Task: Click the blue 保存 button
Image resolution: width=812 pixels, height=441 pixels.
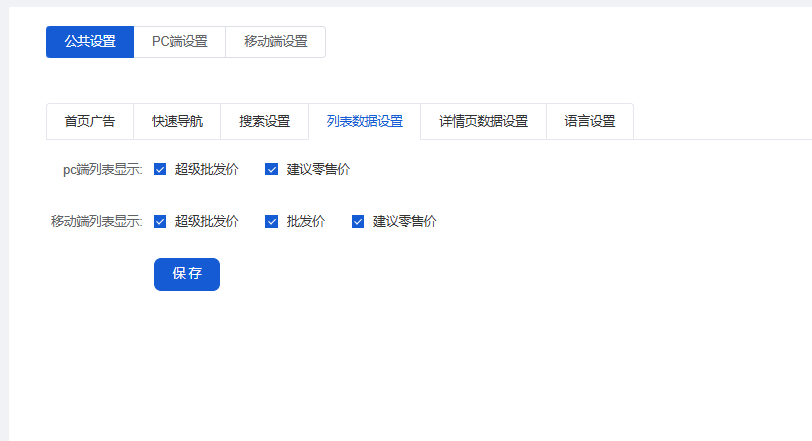Action: click(187, 274)
